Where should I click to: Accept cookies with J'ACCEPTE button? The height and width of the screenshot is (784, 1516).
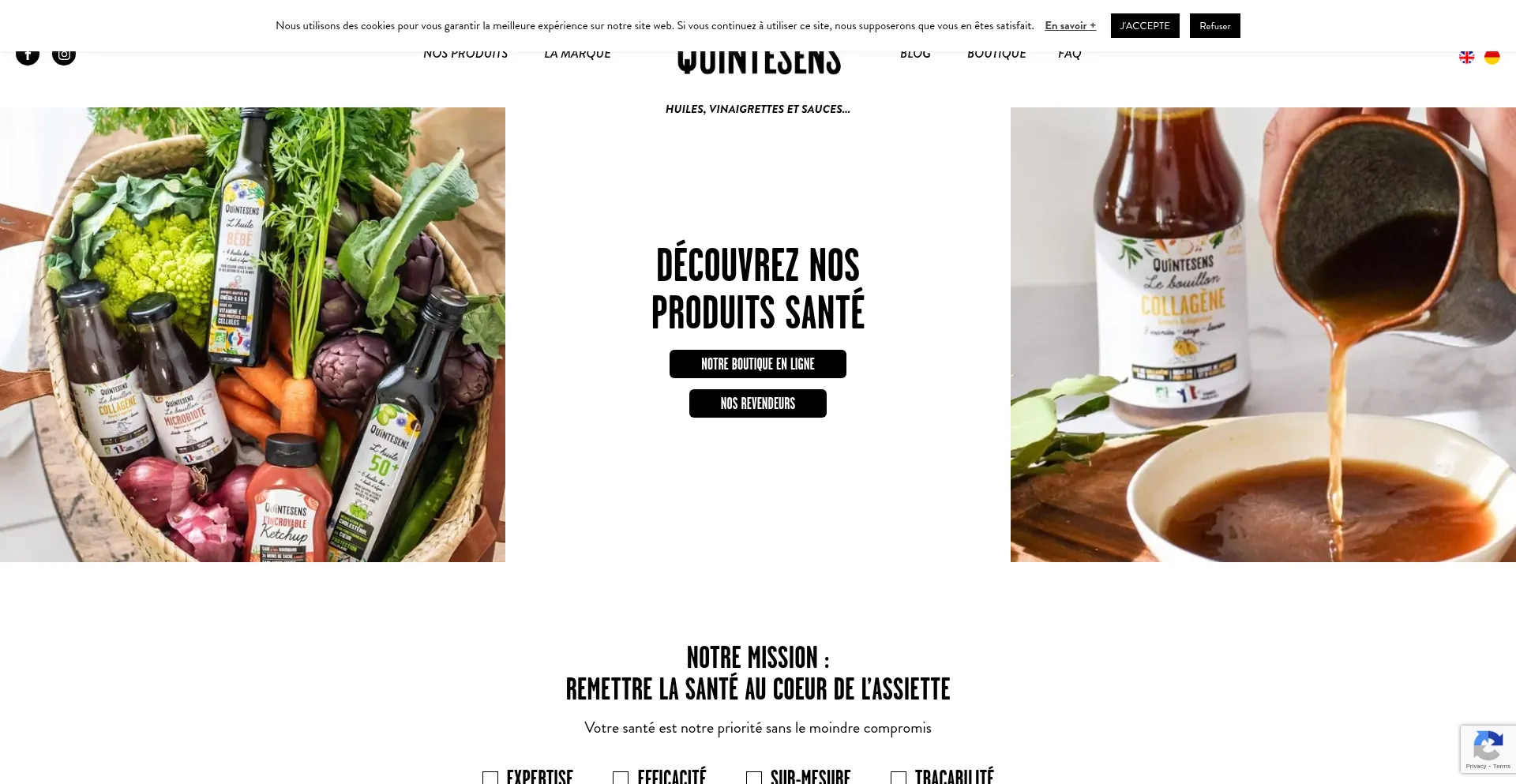point(1145,26)
